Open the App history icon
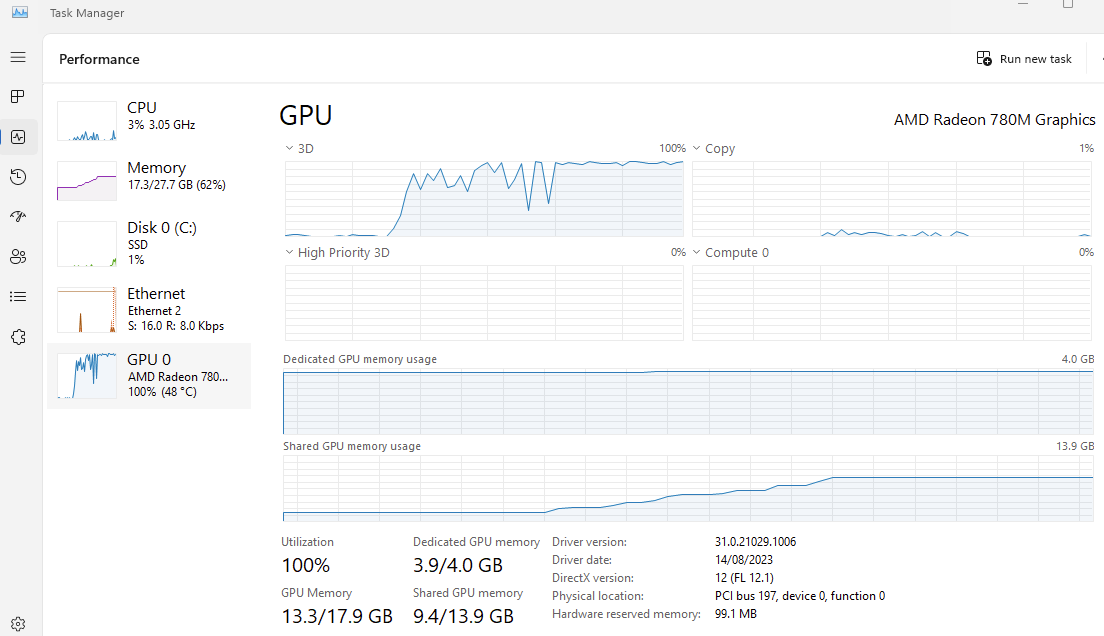 (18, 177)
